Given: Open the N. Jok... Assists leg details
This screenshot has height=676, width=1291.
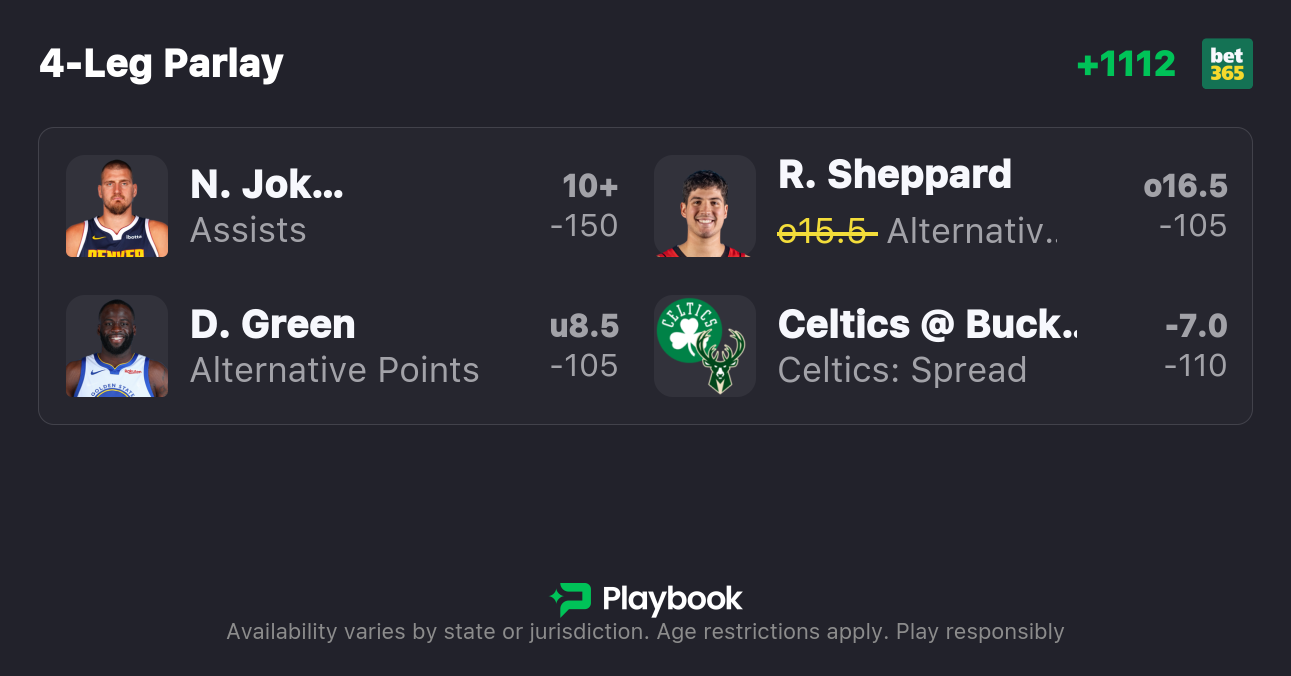Looking at the screenshot, I should pos(265,185).
